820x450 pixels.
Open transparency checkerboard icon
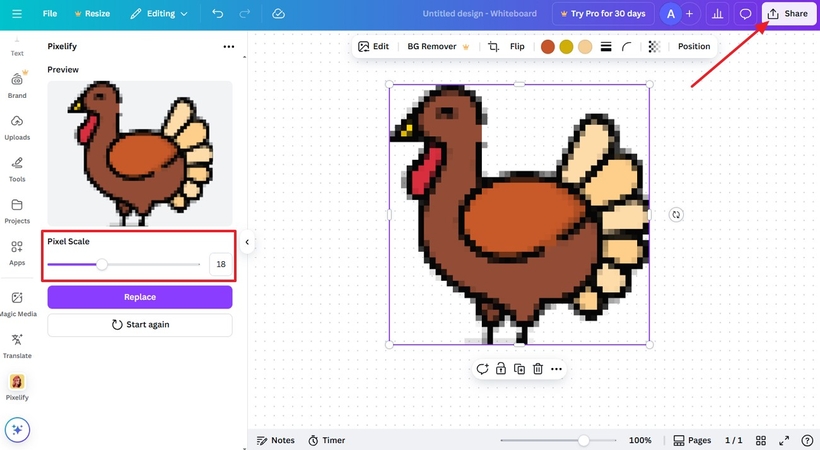coord(654,47)
